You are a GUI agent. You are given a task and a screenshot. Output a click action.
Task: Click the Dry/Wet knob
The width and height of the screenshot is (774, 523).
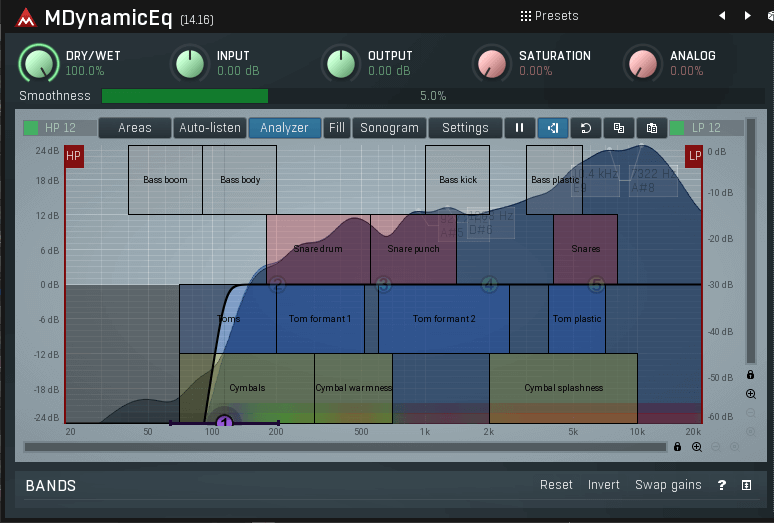tap(39, 64)
